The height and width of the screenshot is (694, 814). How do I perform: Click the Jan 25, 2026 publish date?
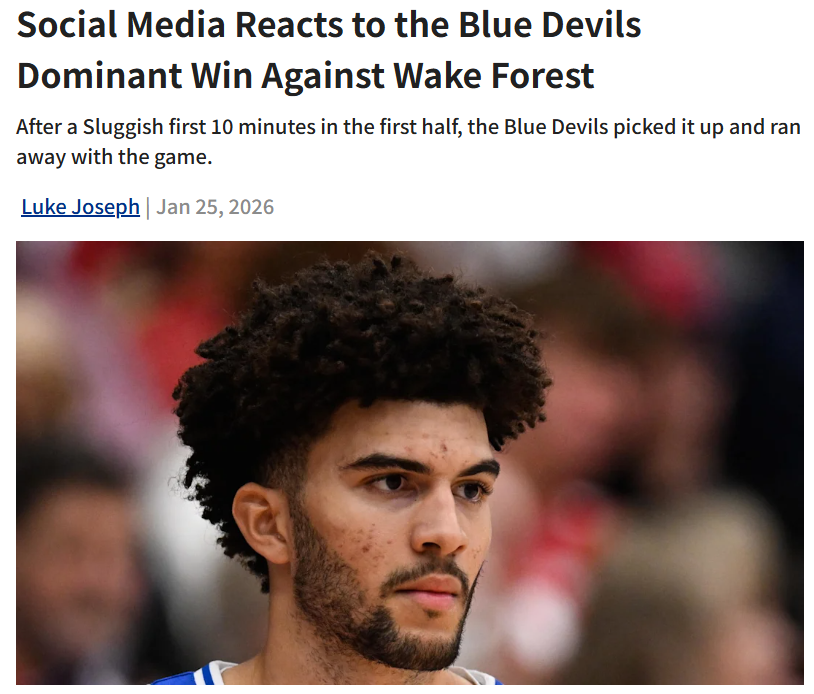[x=215, y=207]
